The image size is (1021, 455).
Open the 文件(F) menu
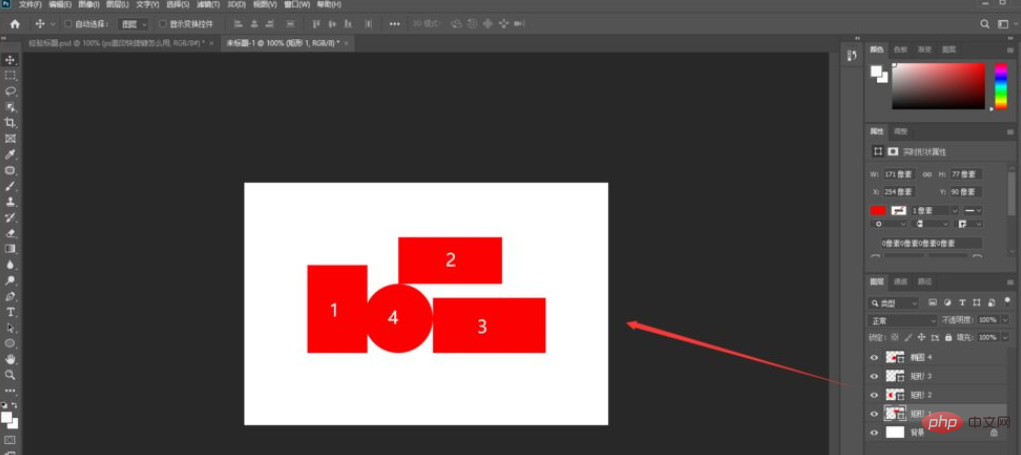point(30,5)
